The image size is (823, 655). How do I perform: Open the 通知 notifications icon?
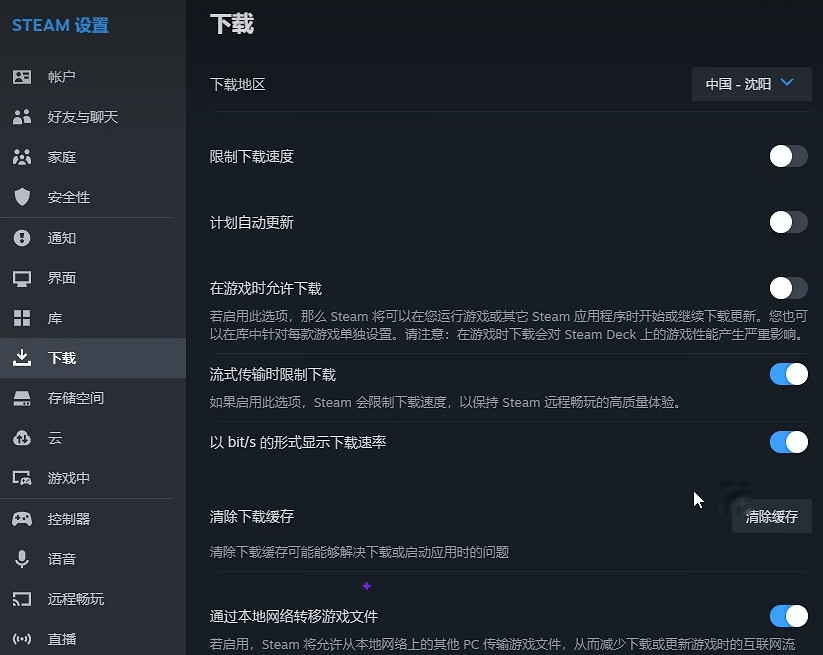pos(22,238)
